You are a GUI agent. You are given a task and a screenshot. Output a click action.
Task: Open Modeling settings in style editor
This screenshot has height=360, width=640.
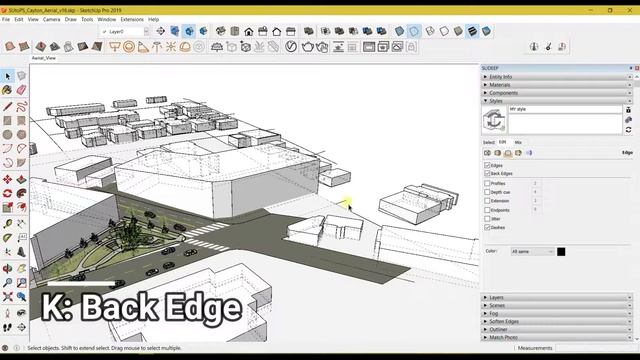[x=529, y=153]
